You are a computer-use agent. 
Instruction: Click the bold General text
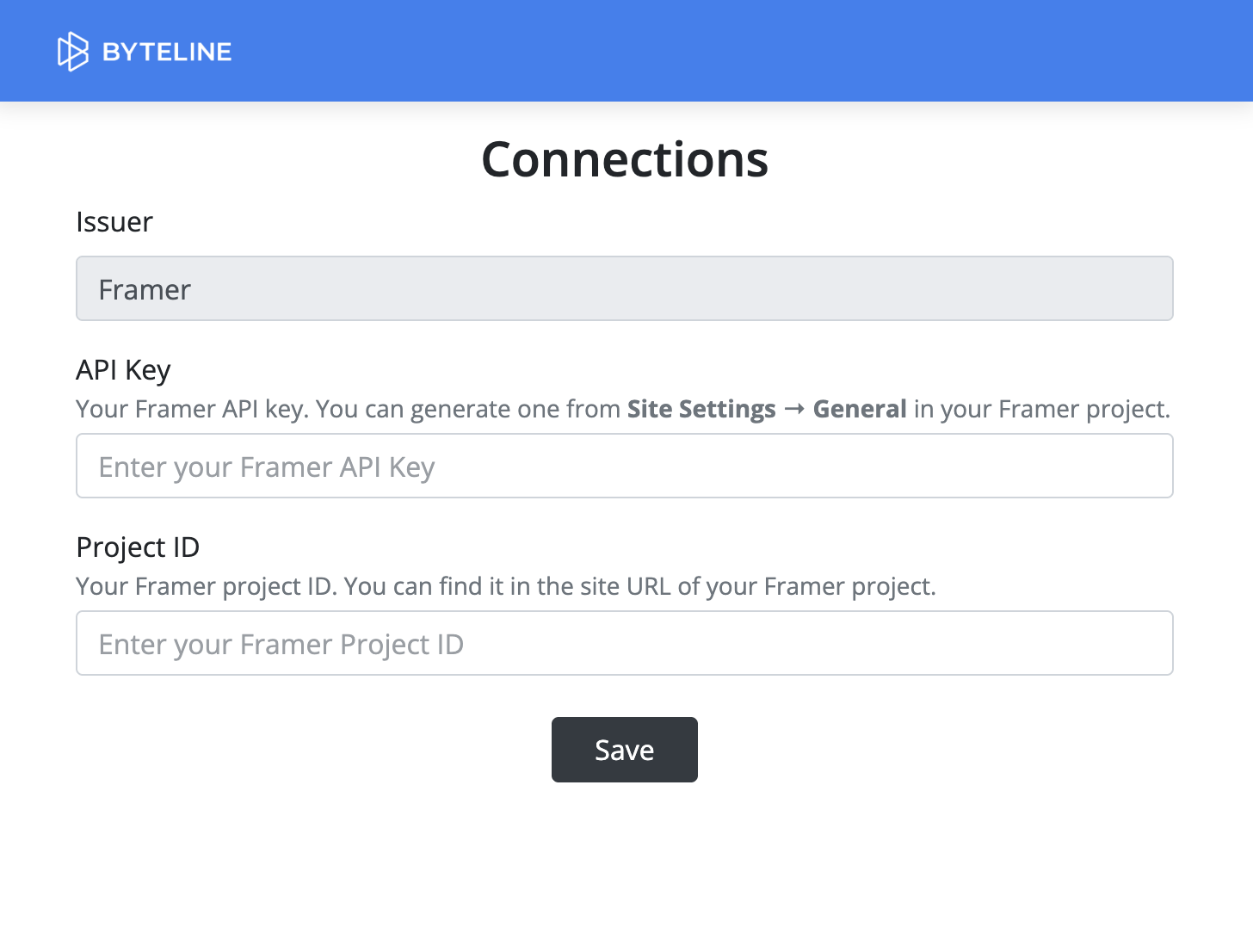click(859, 409)
